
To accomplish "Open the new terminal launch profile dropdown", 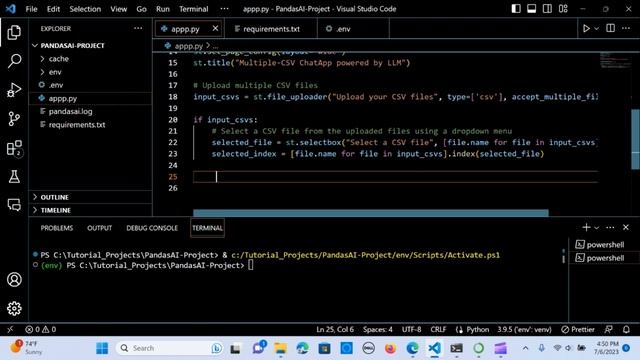I will point(596,227).
